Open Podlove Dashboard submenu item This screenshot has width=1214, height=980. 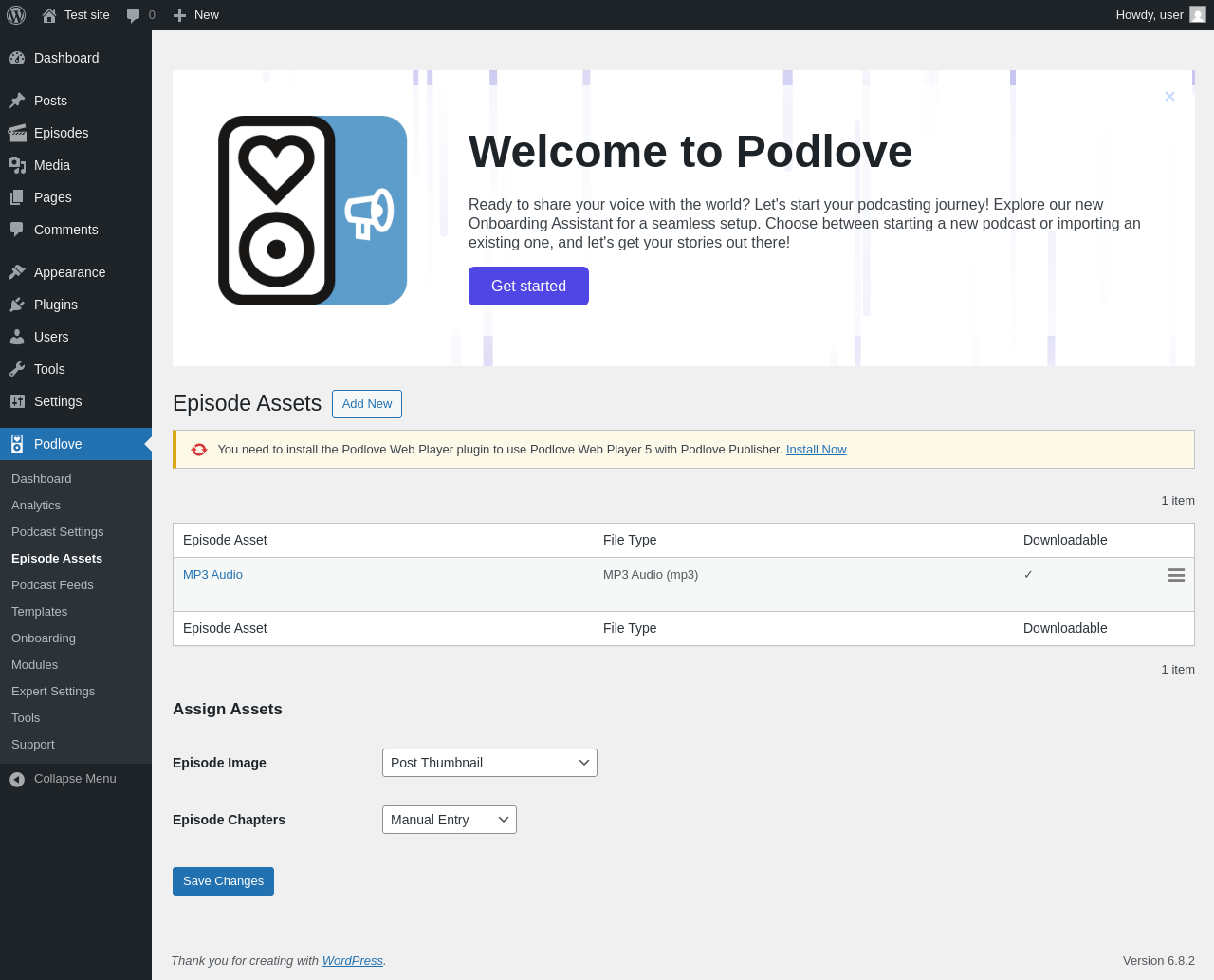[x=42, y=479]
